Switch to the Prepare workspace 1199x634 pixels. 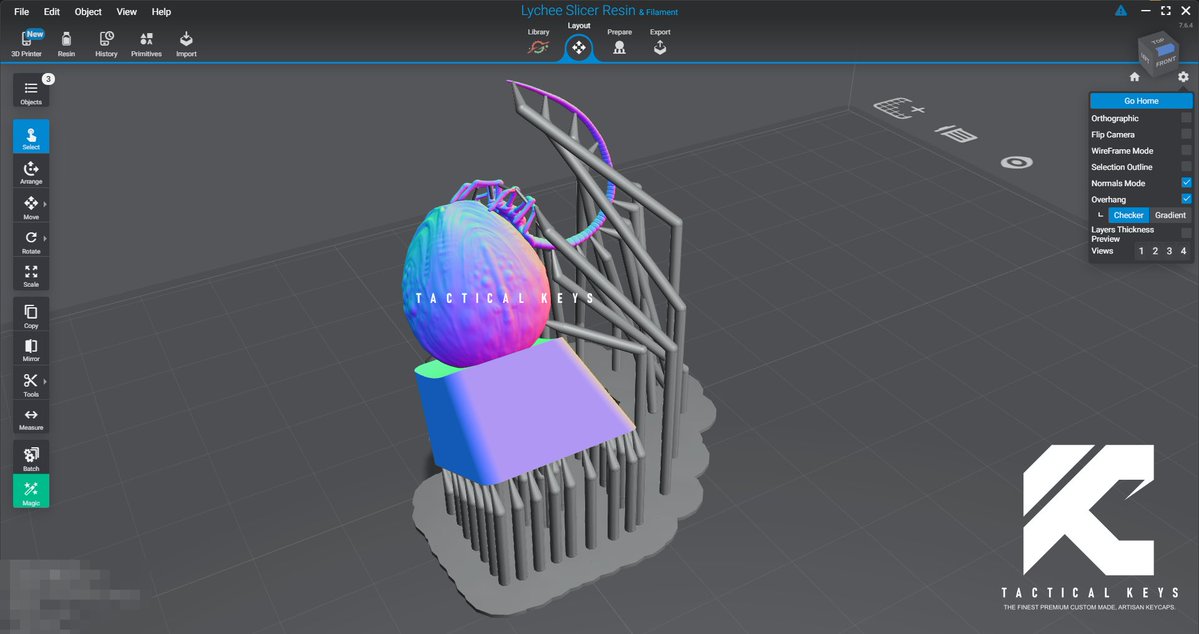click(619, 43)
